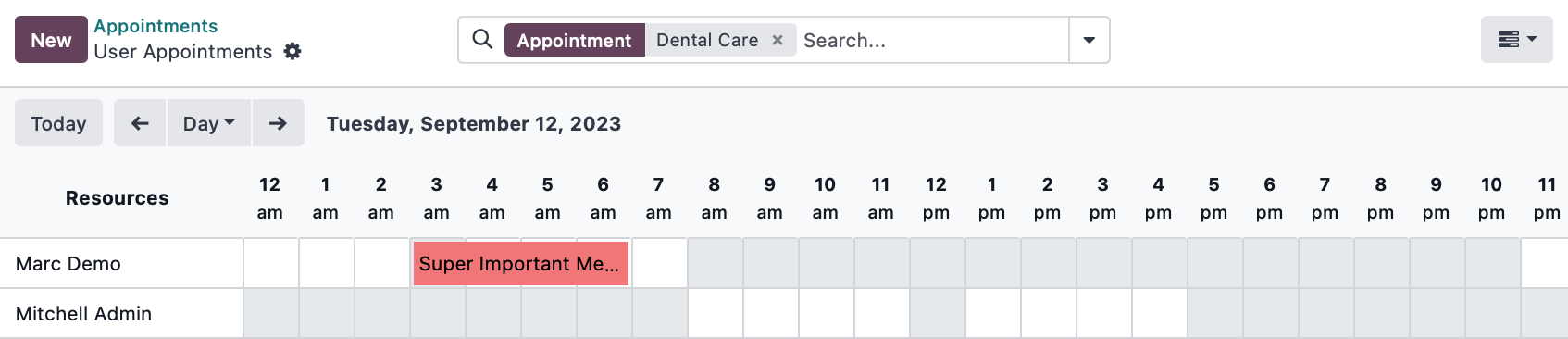Click the 12 pm column header
Viewport: 1568px width, 339px height.
(x=936, y=198)
